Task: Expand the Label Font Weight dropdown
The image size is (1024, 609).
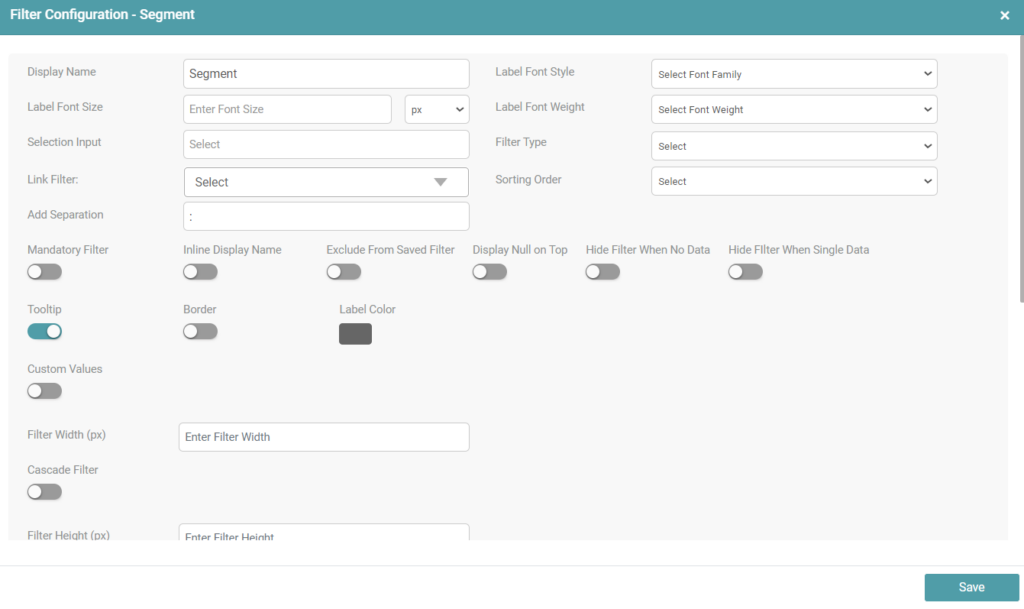Action: 793,109
